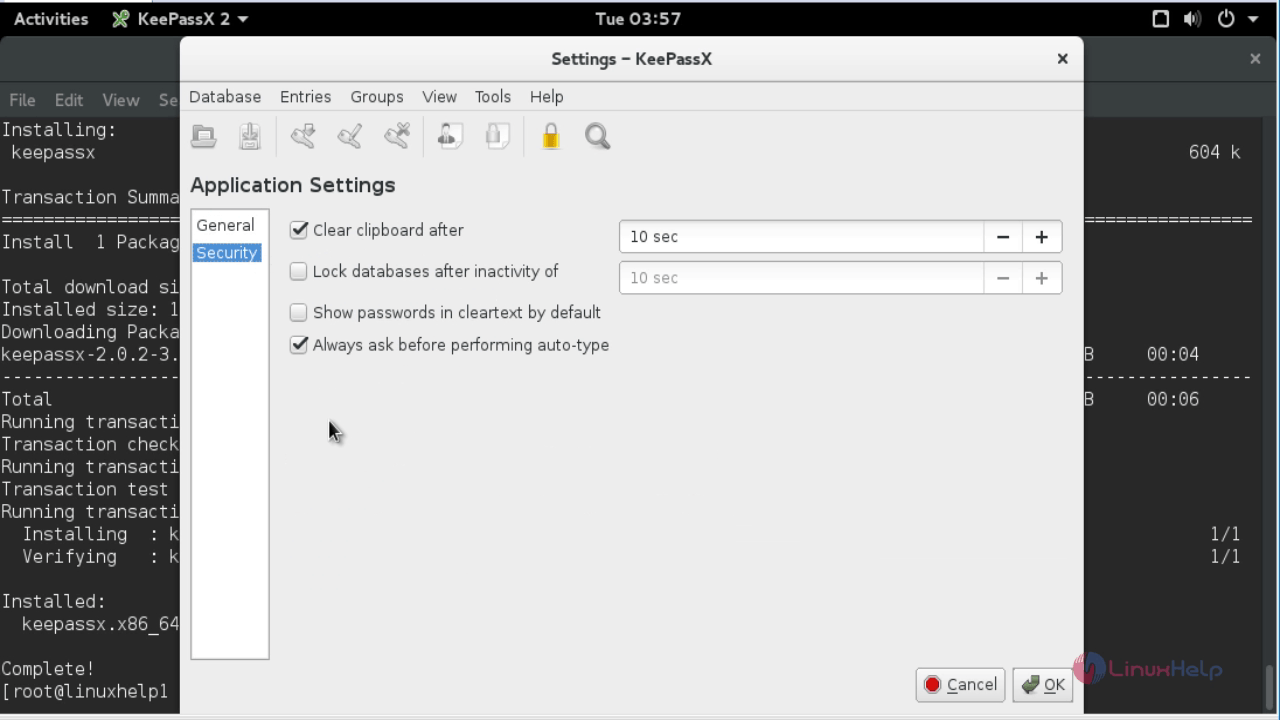Click the Copy password toolbar icon

497,136
